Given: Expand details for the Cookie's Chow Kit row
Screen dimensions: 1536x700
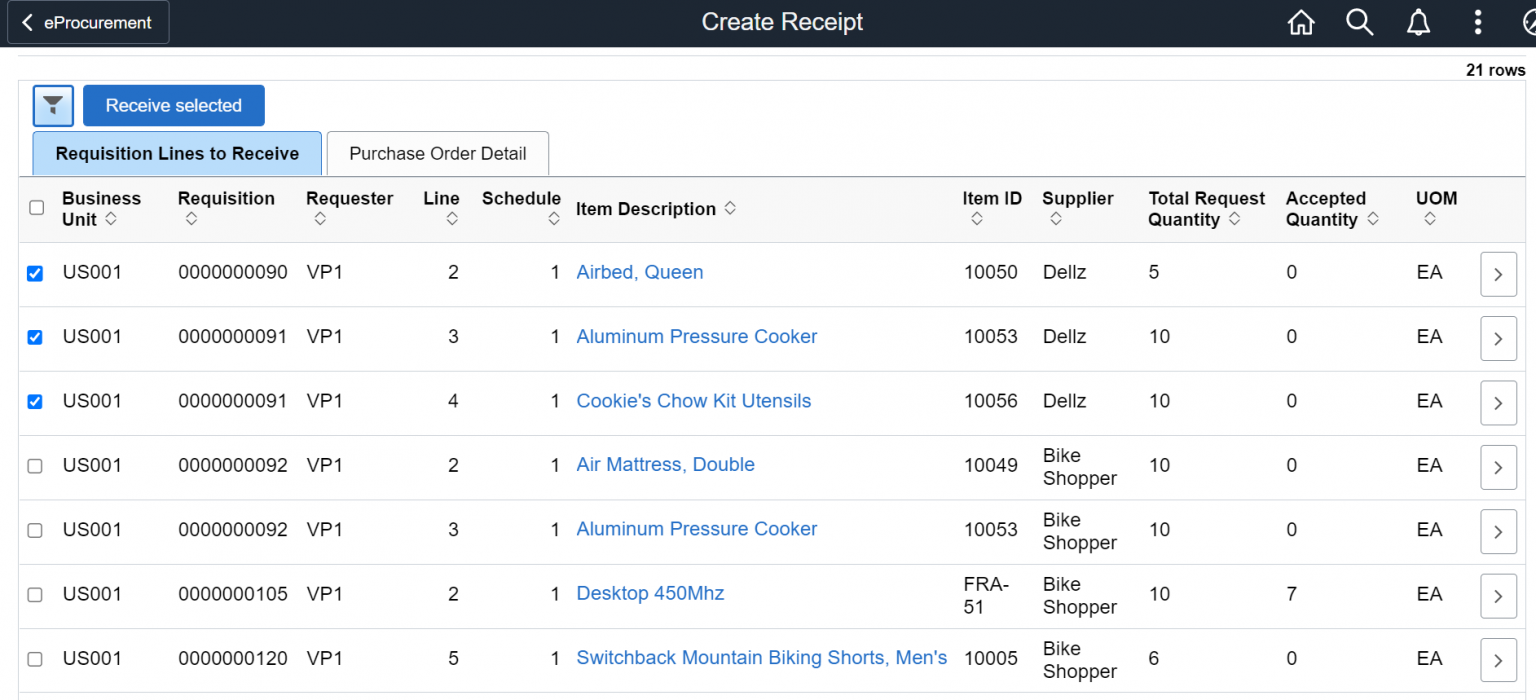Looking at the screenshot, I should 1498,402.
